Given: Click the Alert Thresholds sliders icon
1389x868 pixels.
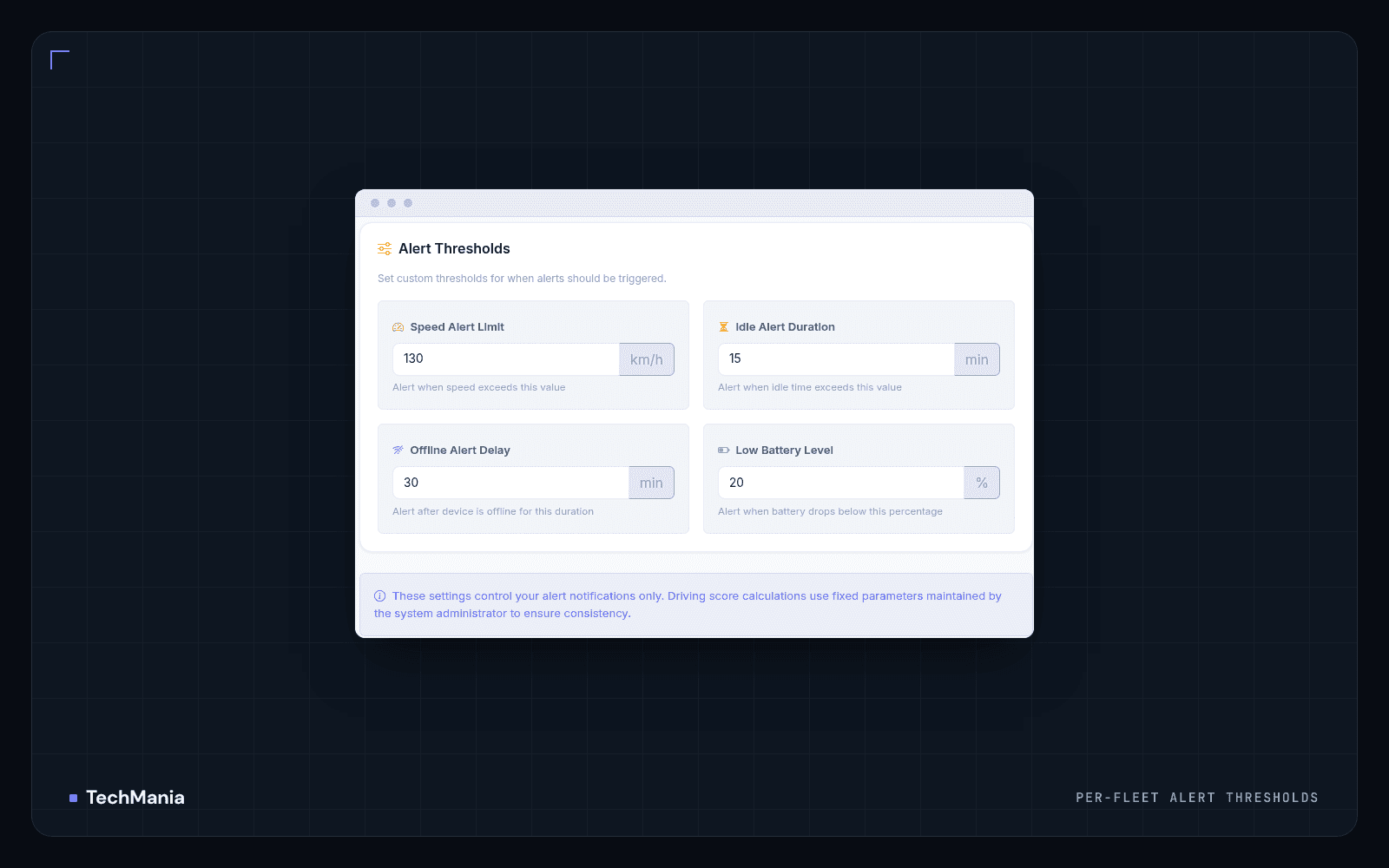Looking at the screenshot, I should (385, 249).
